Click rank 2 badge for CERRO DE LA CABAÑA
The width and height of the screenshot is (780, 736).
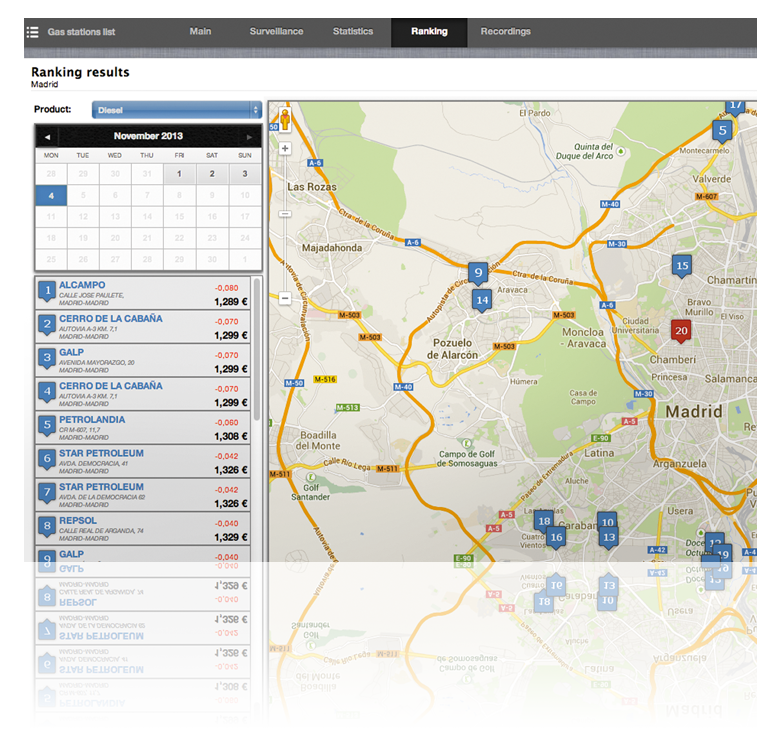[47, 325]
